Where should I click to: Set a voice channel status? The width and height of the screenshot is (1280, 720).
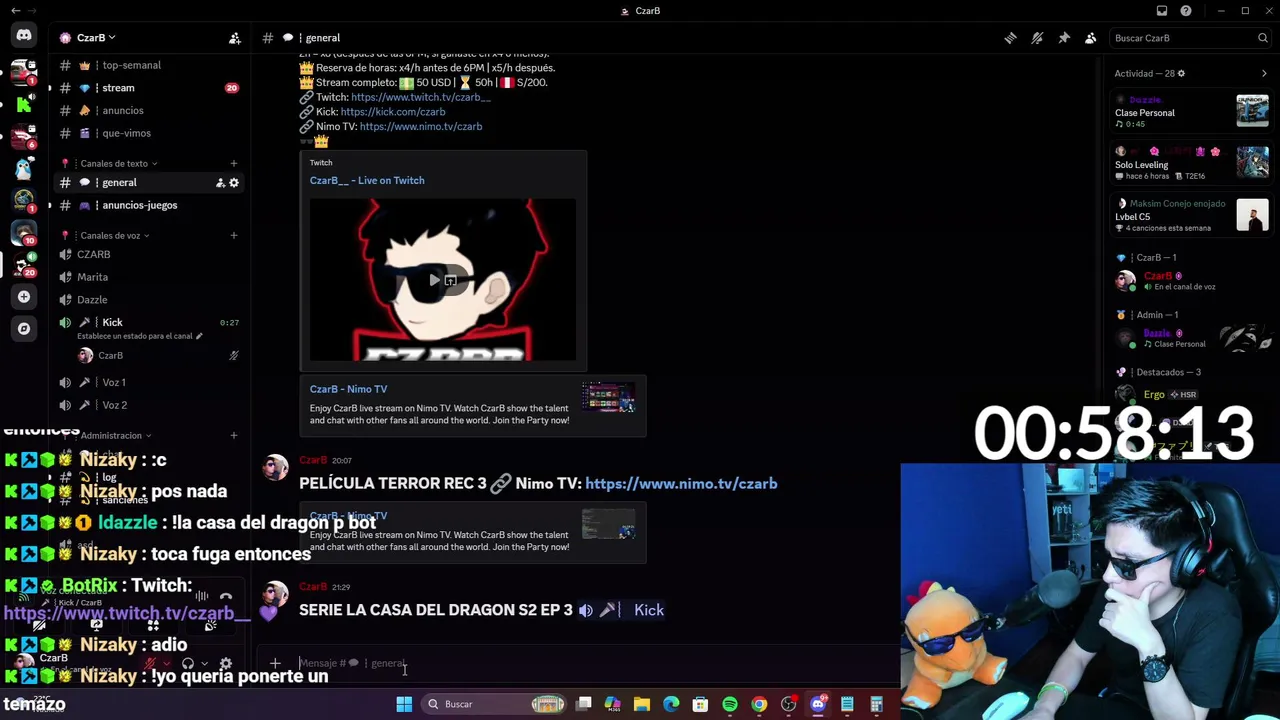click(140, 336)
